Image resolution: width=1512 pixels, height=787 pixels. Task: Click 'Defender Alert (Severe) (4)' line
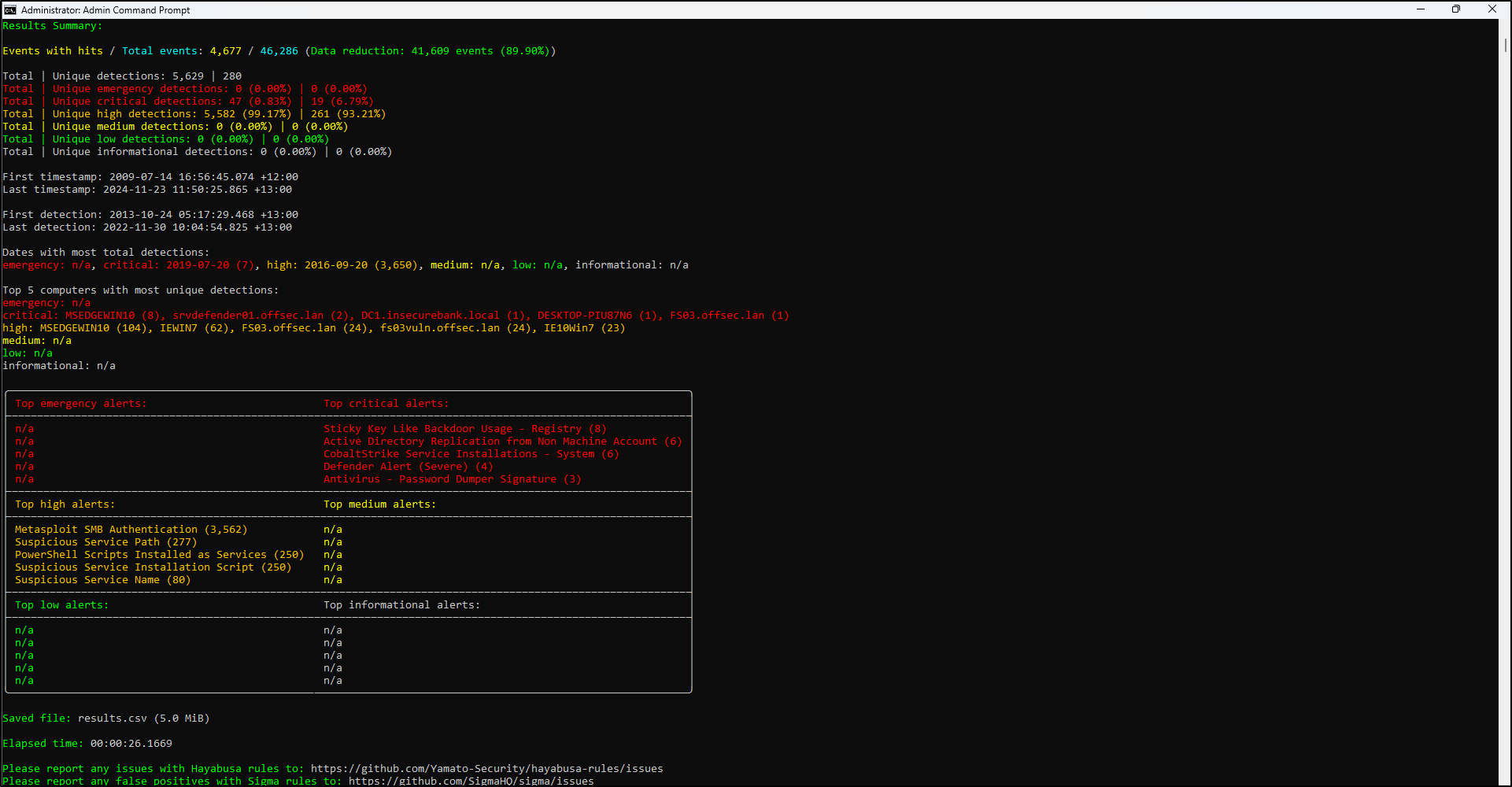408,467
